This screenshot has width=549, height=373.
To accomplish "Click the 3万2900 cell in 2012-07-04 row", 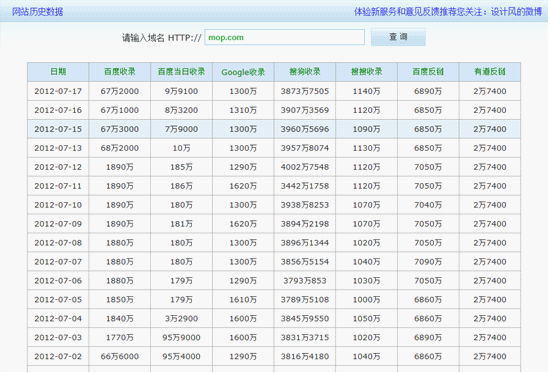I will click(x=181, y=318).
